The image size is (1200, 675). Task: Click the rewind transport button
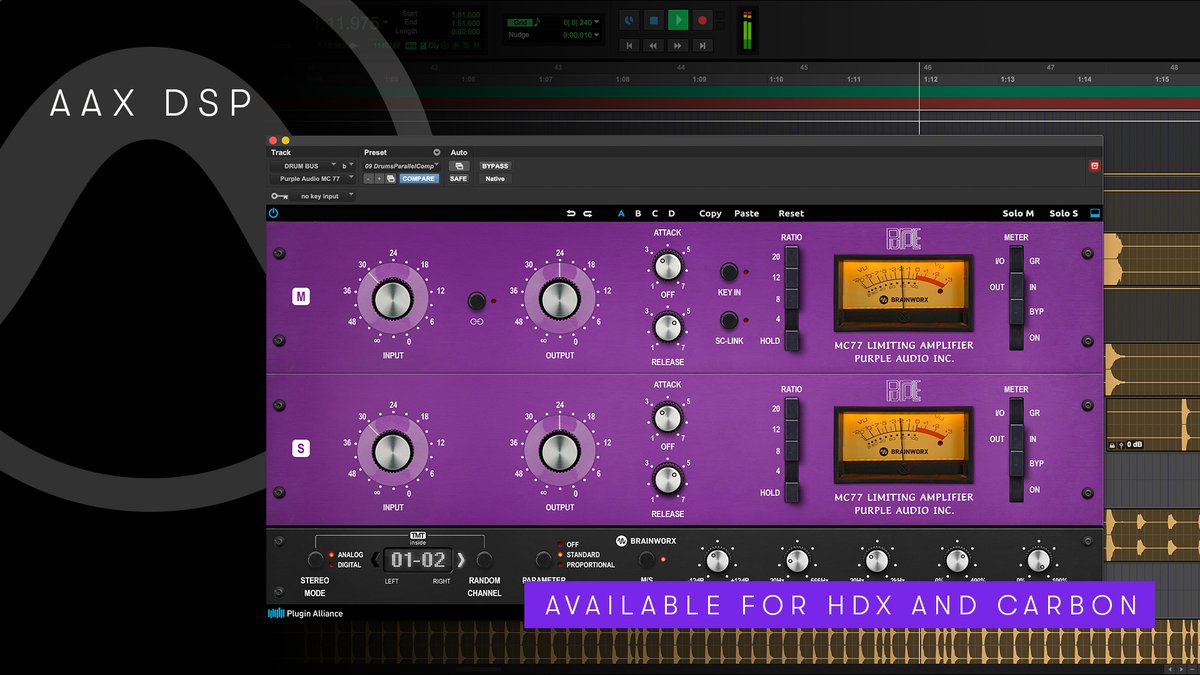(x=654, y=45)
